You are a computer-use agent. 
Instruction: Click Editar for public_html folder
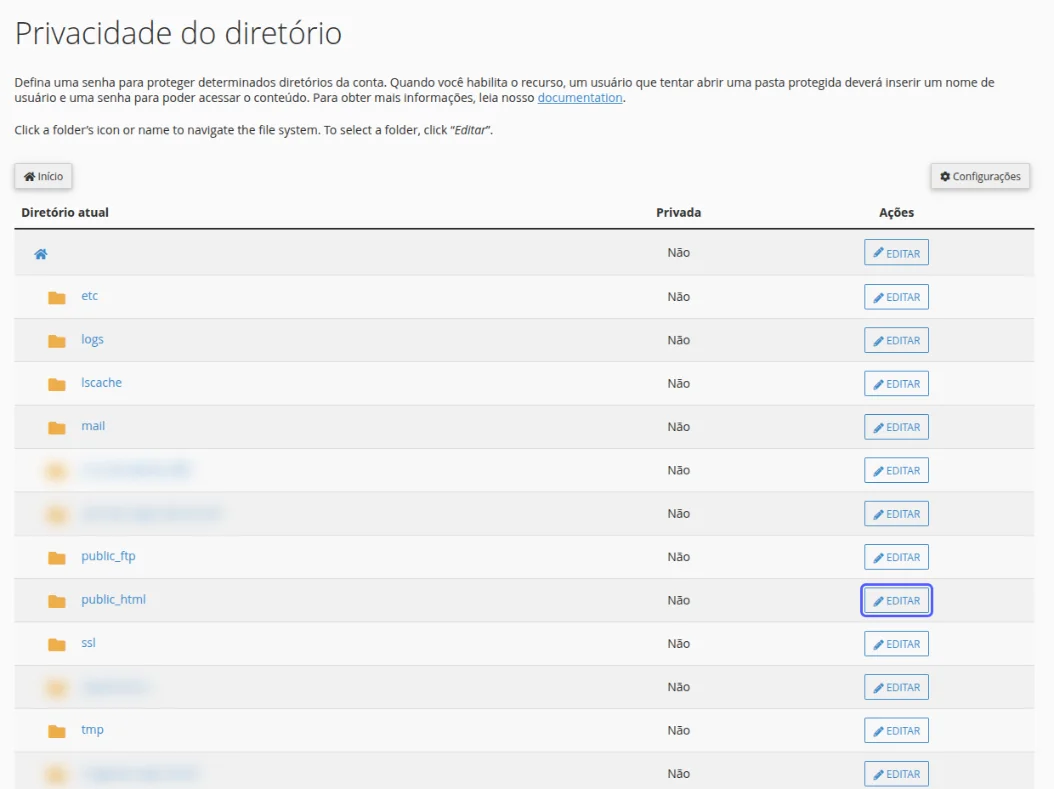pyautogui.click(x=896, y=600)
